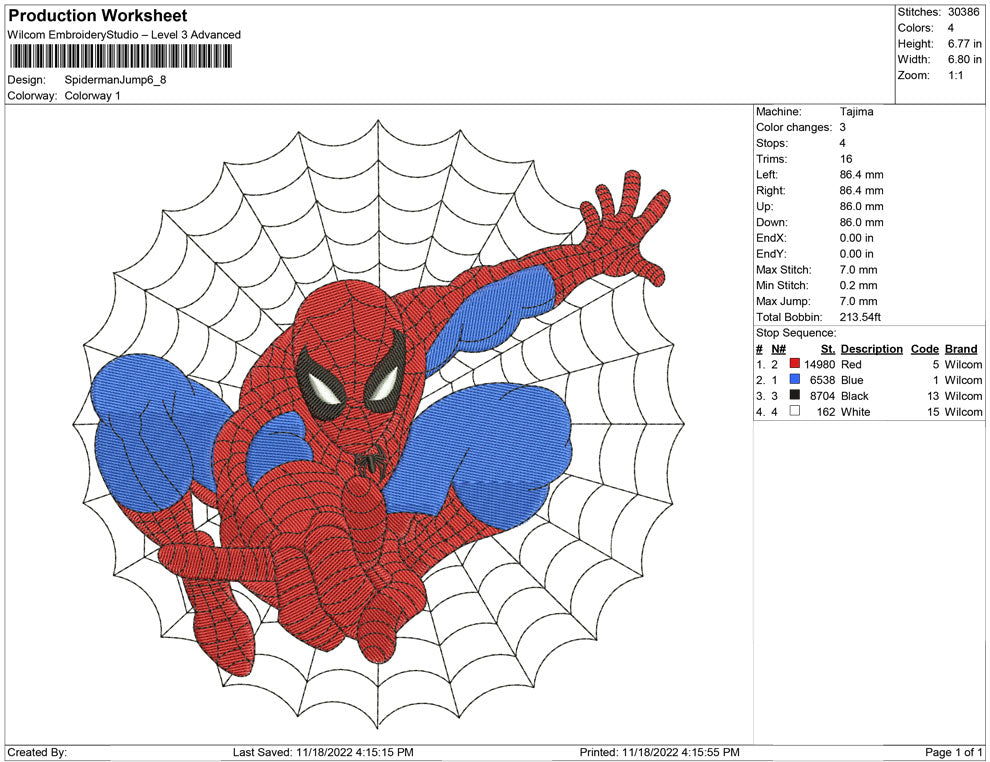Click the white color swatch in Stop Sequence
This screenshot has width=990, height=762.
795,411
